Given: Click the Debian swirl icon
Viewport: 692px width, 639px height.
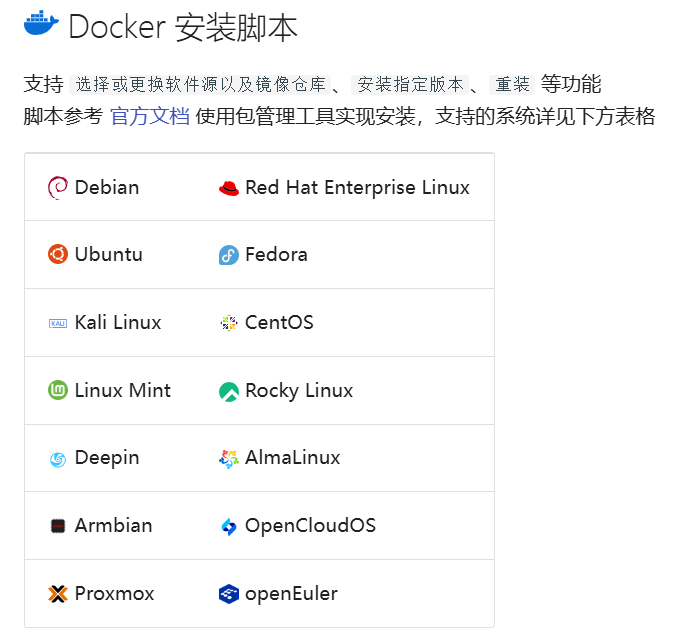Looking at the screenshot, I should tap(58, 187).
